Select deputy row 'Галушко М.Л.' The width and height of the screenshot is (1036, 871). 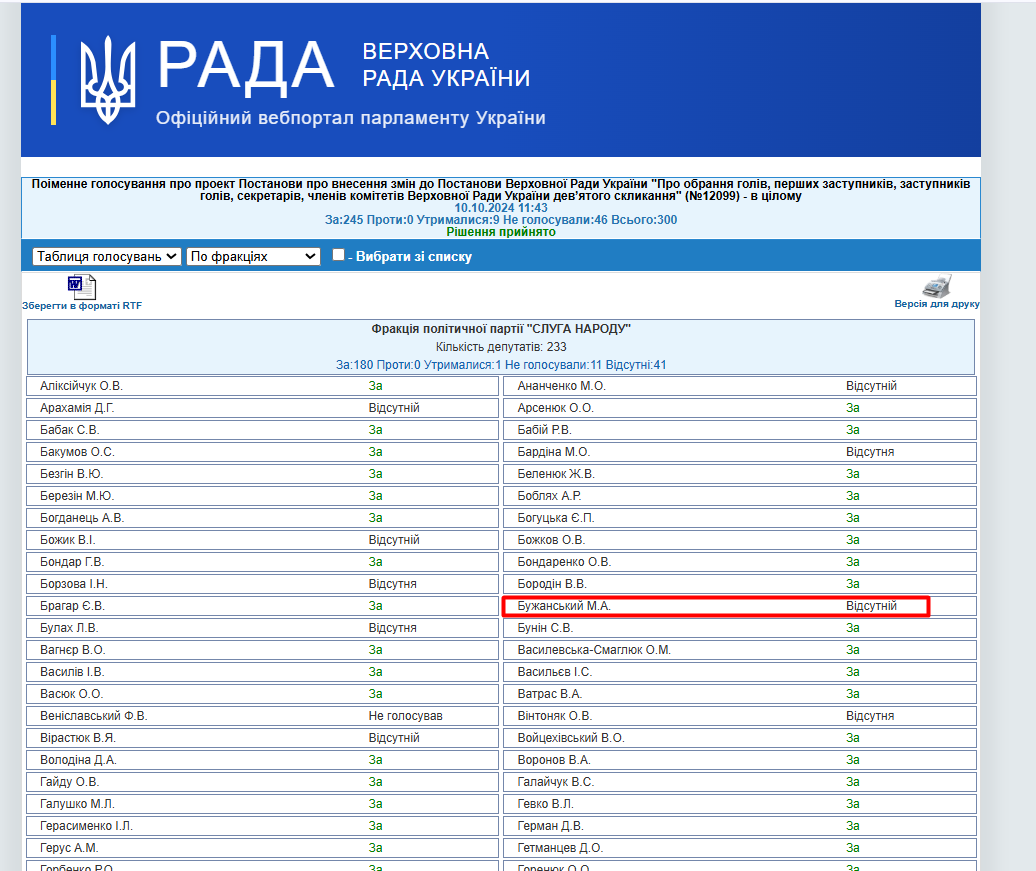coord(262,804)
